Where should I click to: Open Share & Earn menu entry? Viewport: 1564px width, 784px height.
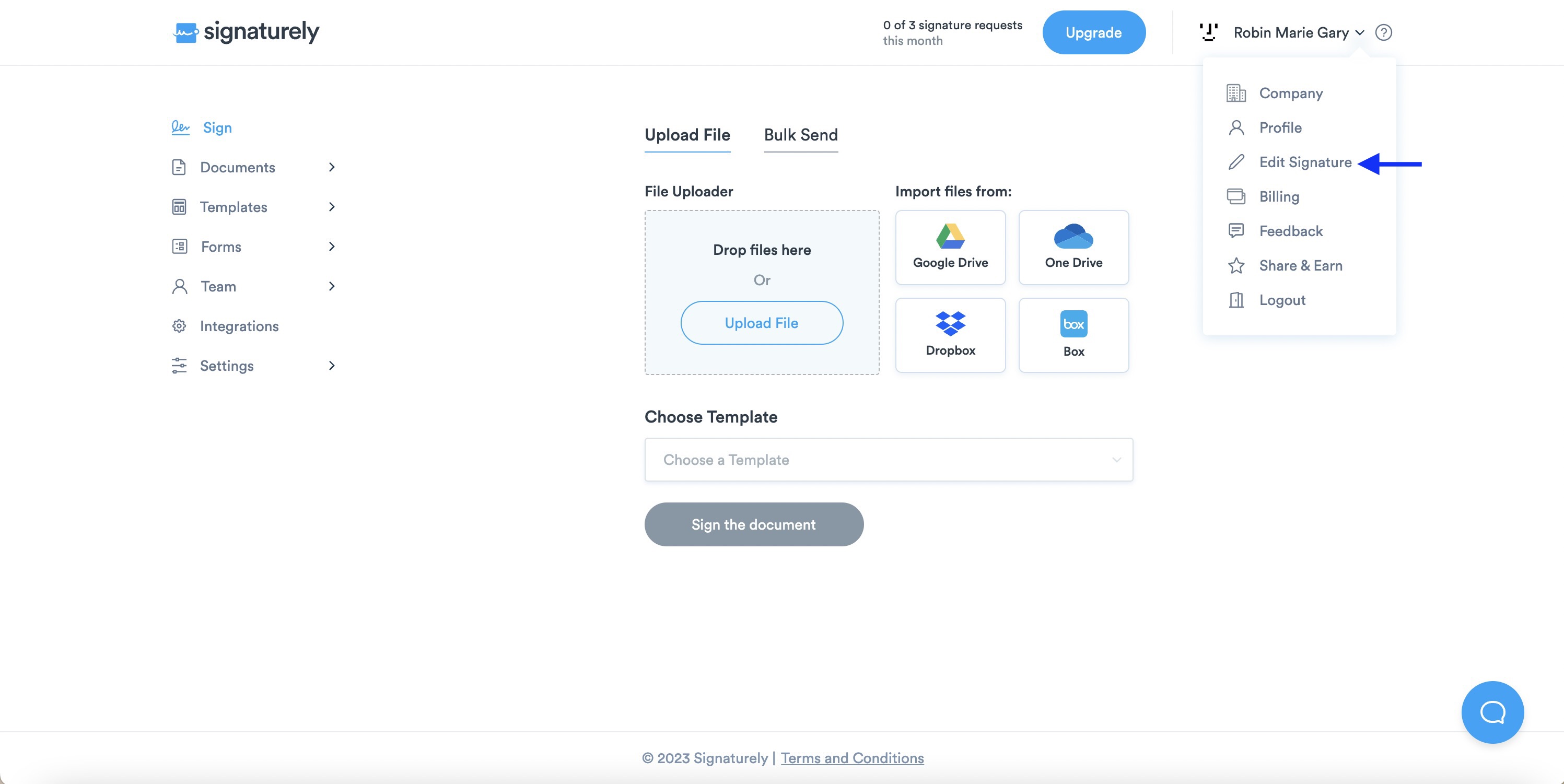click(x=1301, y=265)
